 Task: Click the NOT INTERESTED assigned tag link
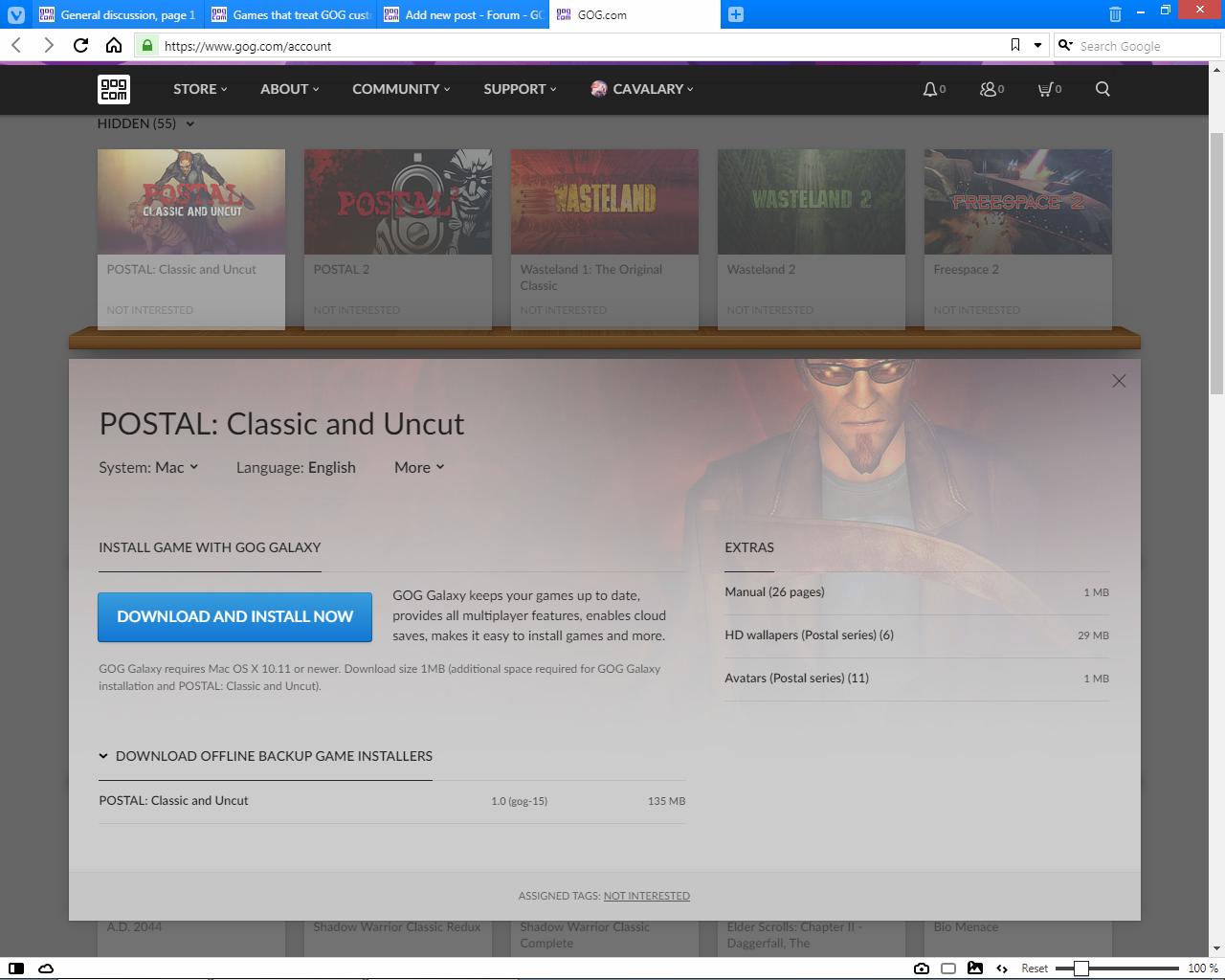[646, 896]
